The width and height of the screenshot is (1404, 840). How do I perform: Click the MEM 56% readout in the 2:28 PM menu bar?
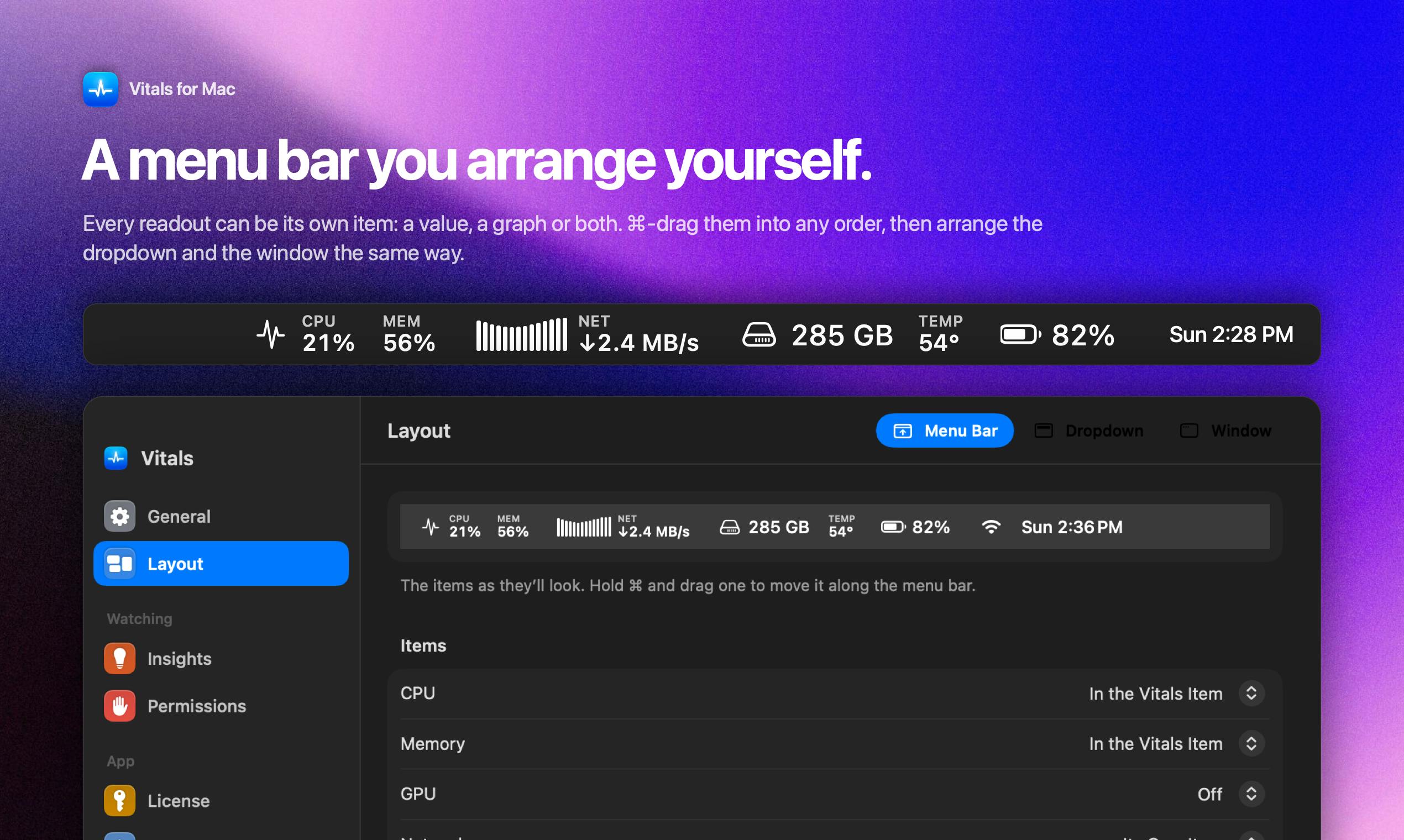[x=408, y=334]
